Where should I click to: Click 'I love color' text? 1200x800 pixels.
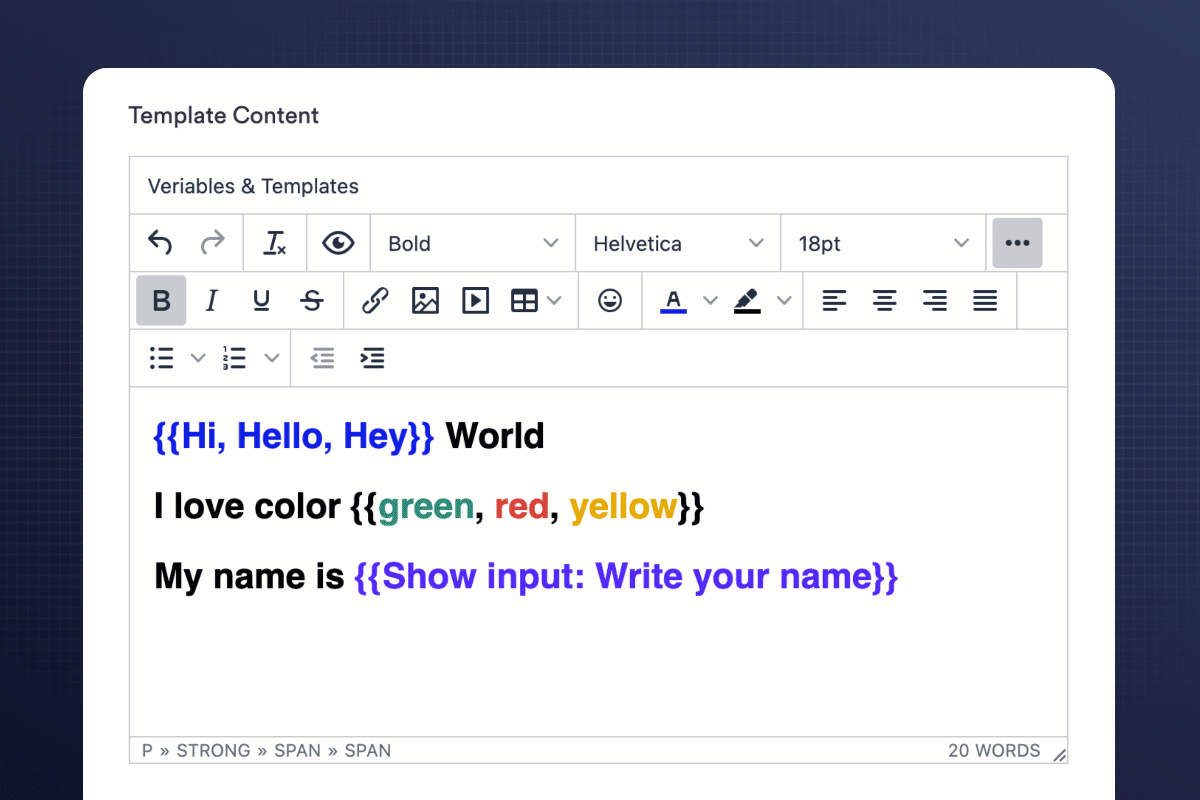247,507
